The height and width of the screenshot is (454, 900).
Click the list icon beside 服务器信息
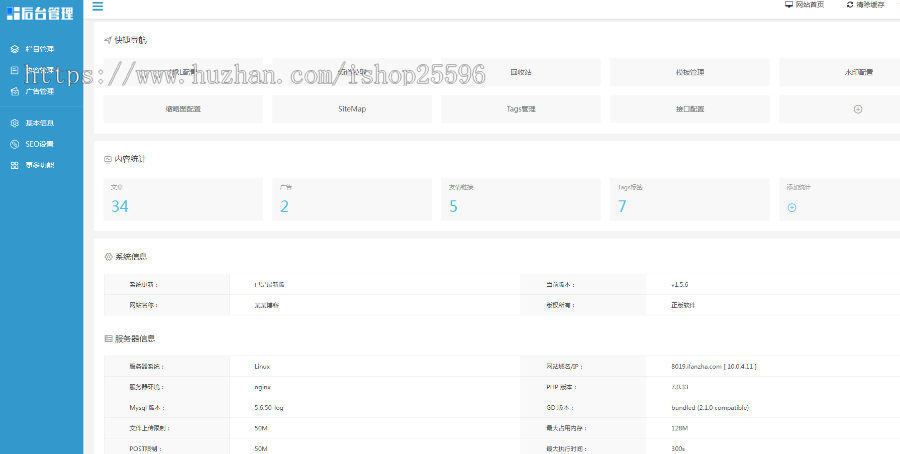(x=108, y=339)
